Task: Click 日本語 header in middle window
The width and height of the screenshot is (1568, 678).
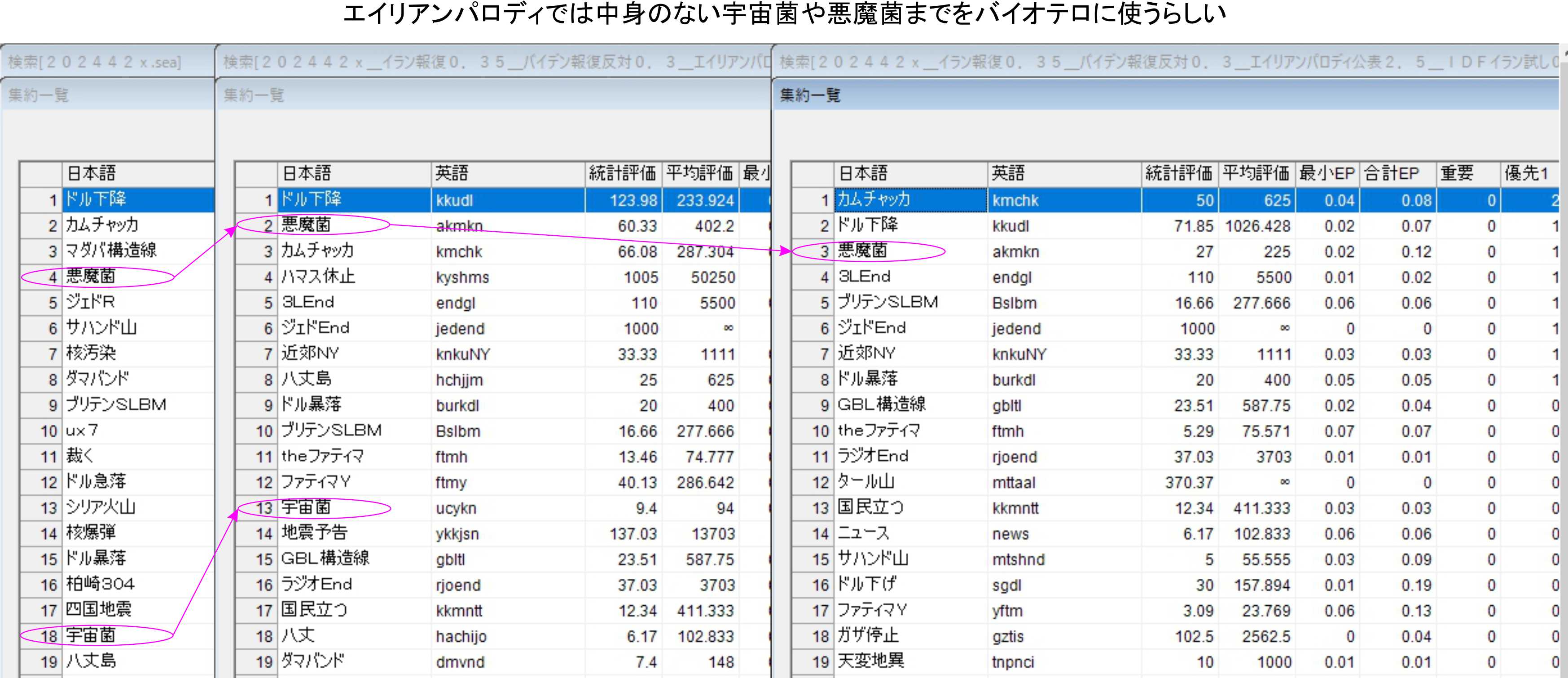Action: point(354,174)
